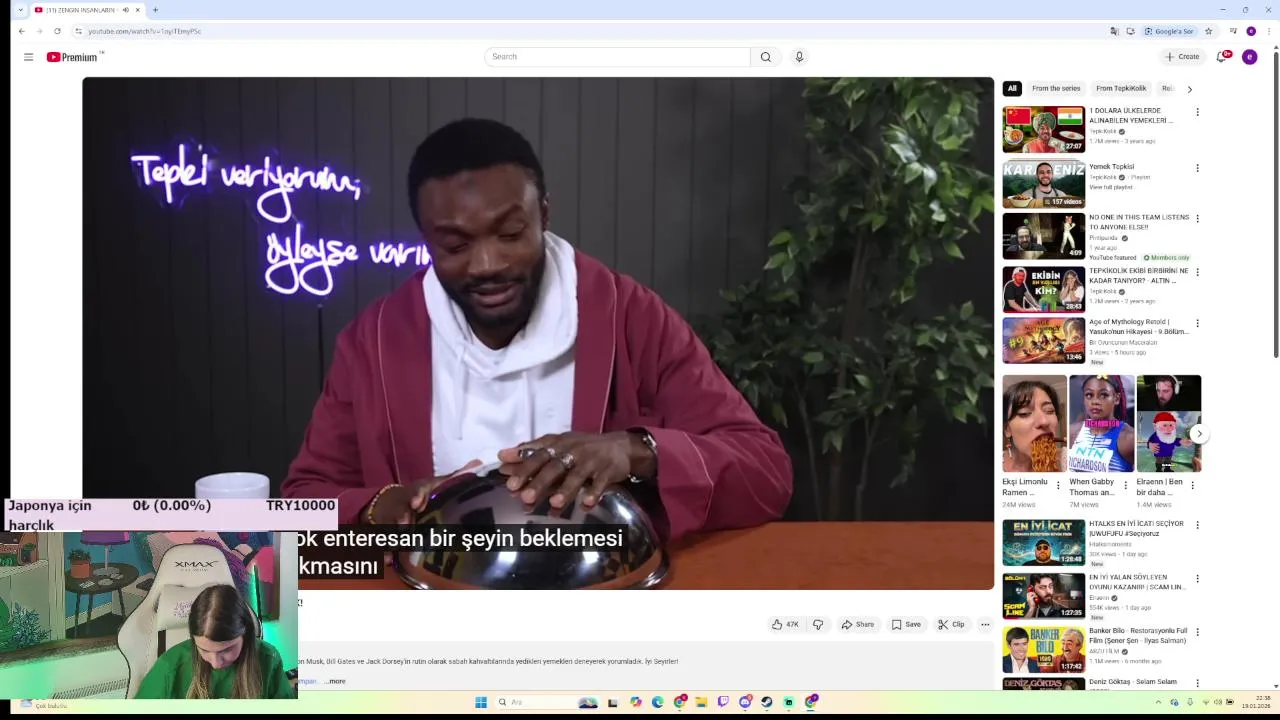Select the 'From TepkiKolik' chip
Viewport: 1280px width, 720px height.
[1121, 88]
